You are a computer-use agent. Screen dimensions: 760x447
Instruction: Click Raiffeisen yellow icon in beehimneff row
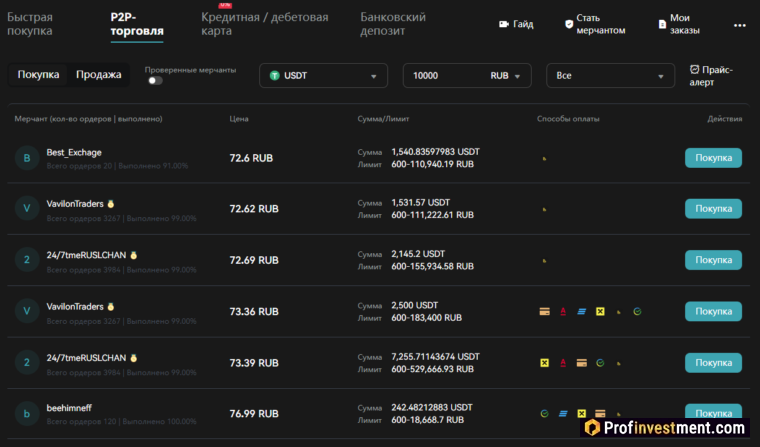(582, 414)
